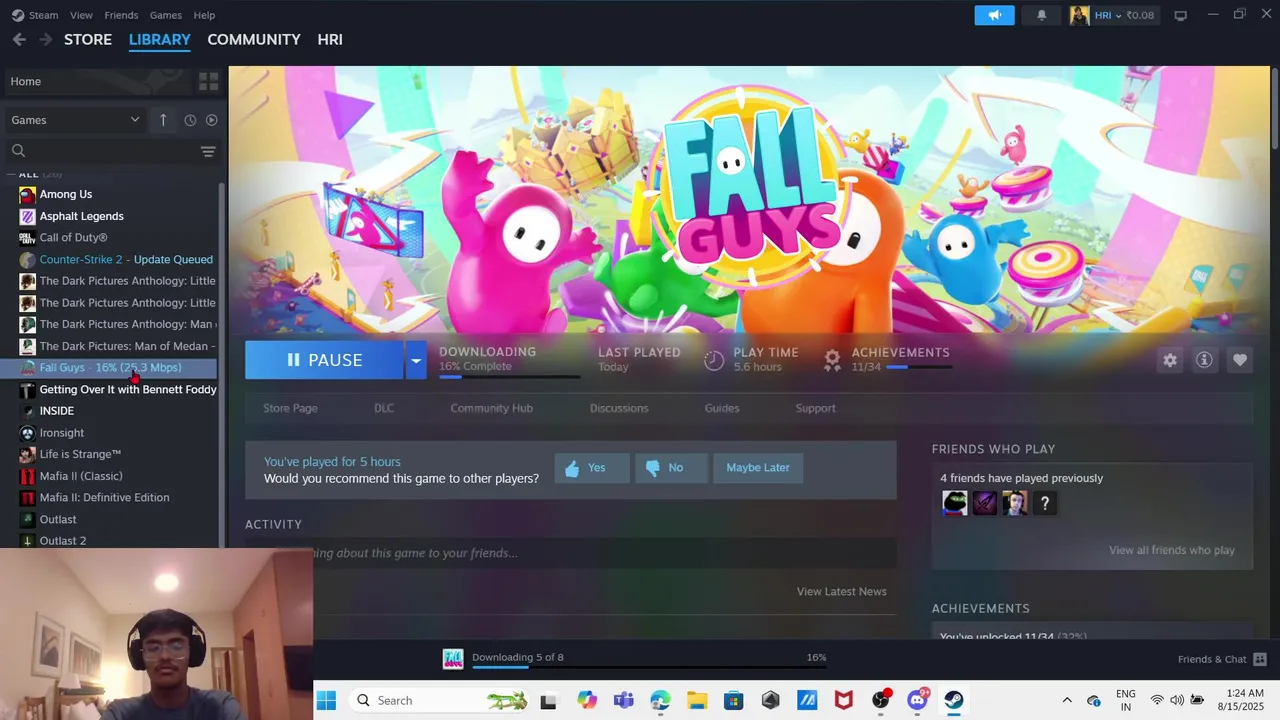Open the Community Hub link
The width and height of the screenshot is (1280, 720).
coord(491,408)
